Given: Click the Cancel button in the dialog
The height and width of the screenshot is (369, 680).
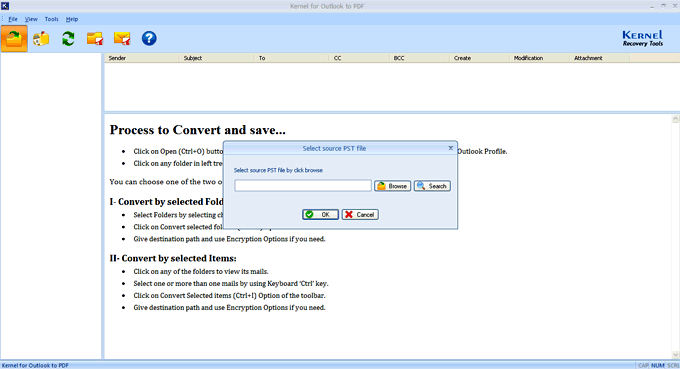Looking at the screenshot, I should click(360, 215).
